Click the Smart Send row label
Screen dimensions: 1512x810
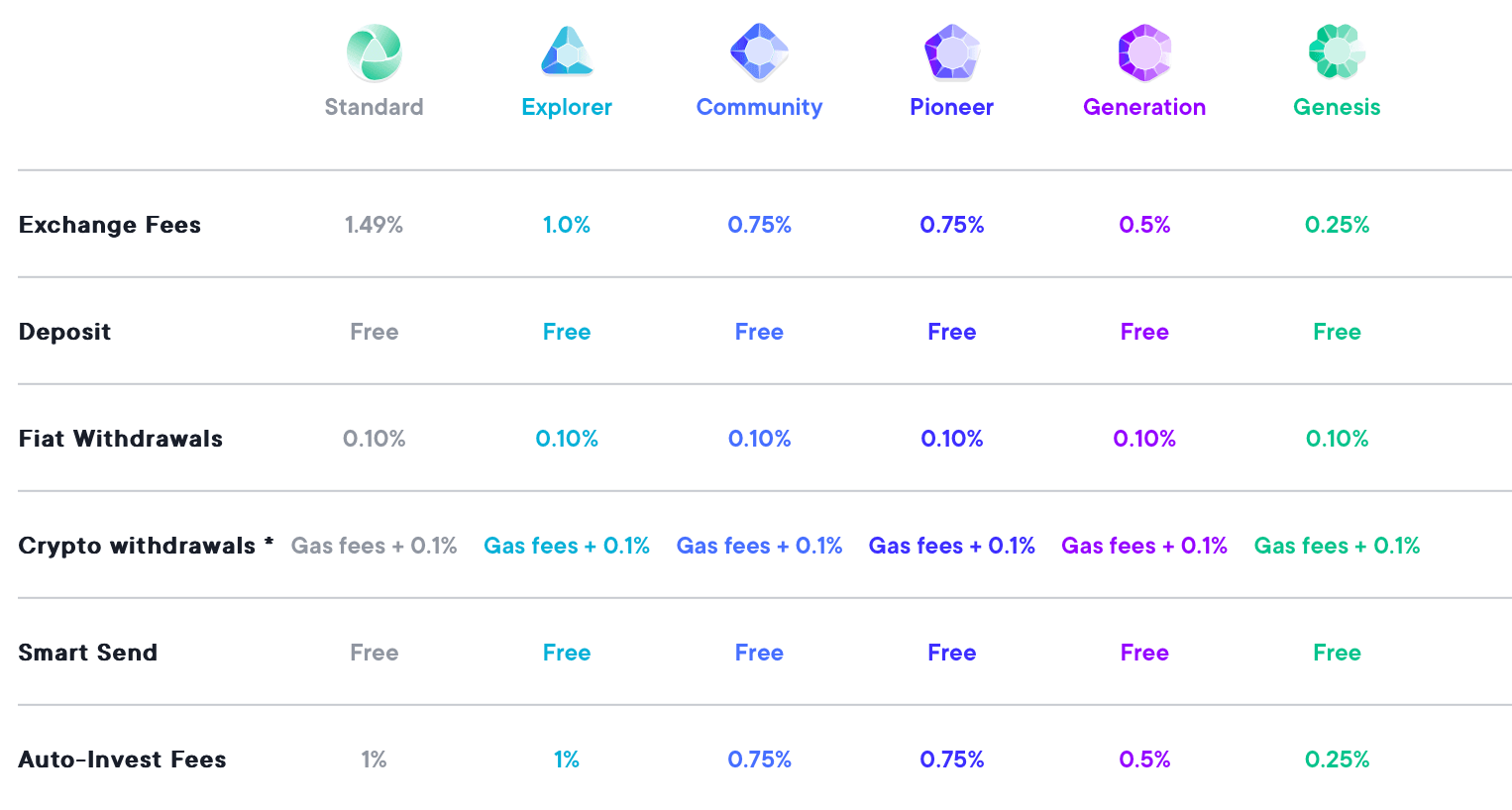[88, 653]
